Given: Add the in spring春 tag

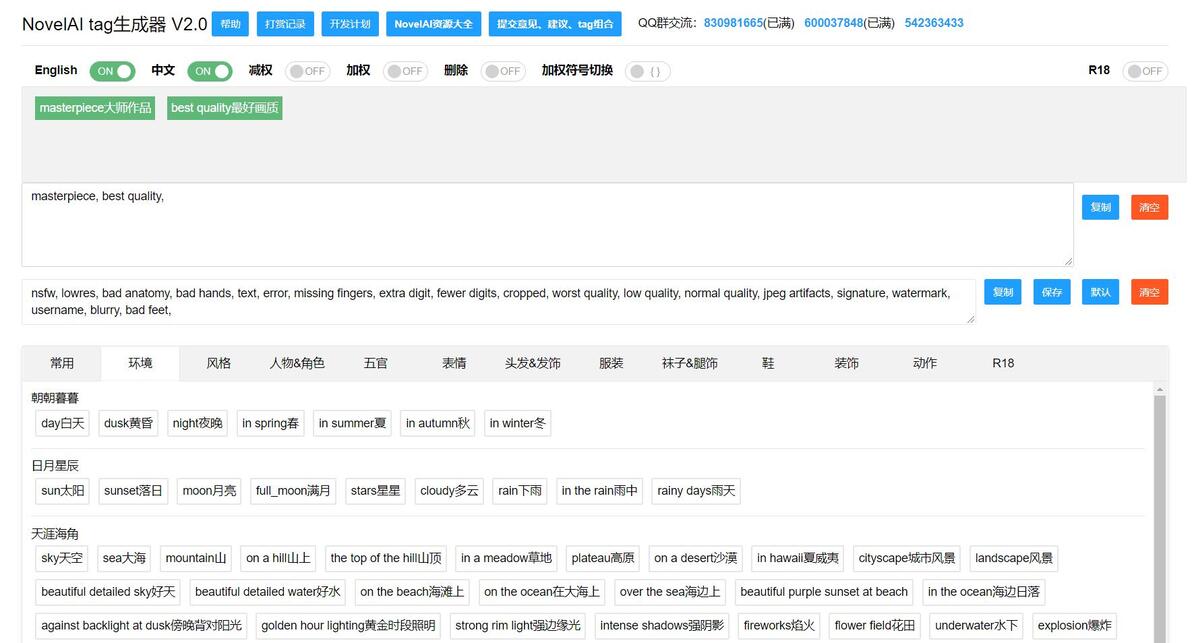Looking at the screenshot, I should point(270,423).
